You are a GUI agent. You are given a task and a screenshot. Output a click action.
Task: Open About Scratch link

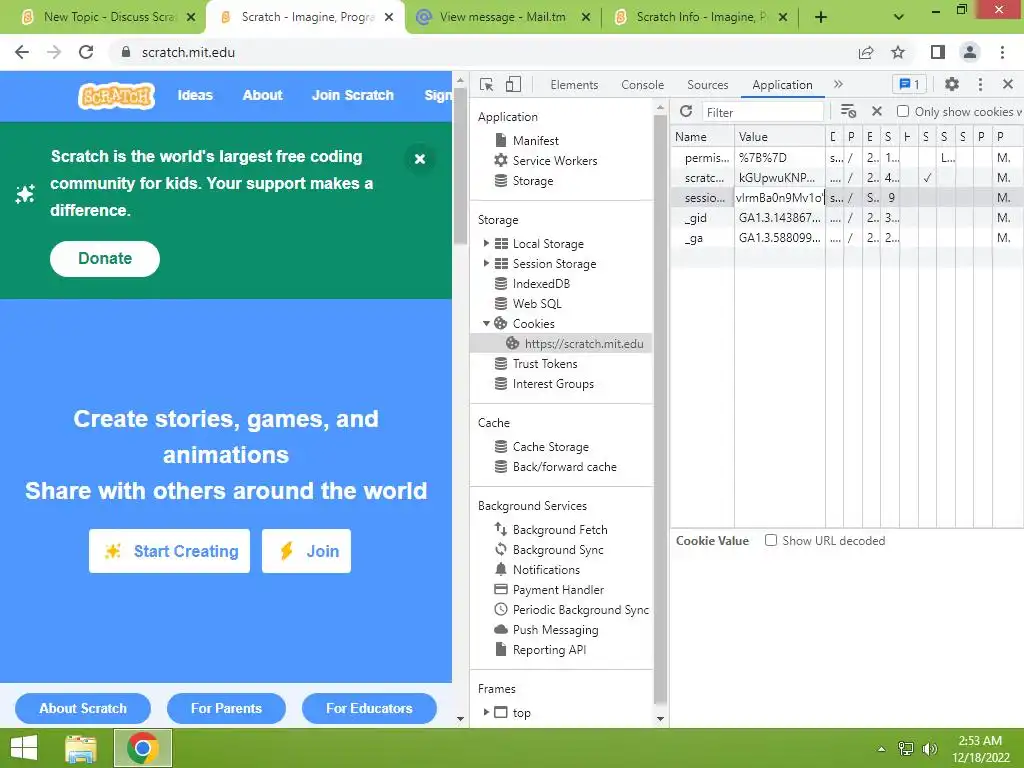click(x=83, y=709)
